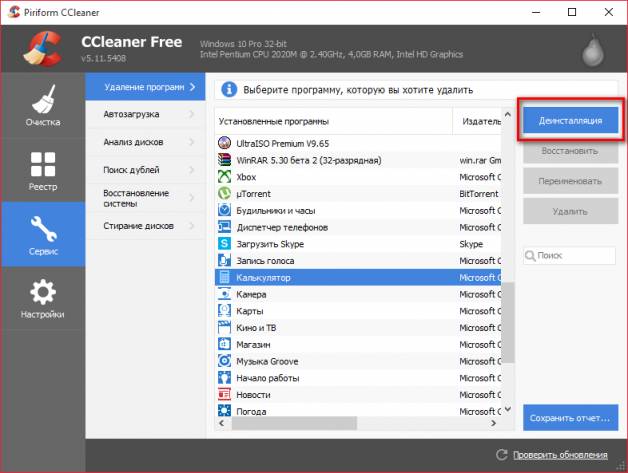Click the Будильники и часы clock icon
This screenshot has width=628, height=473.
click(x=224, y=210)
